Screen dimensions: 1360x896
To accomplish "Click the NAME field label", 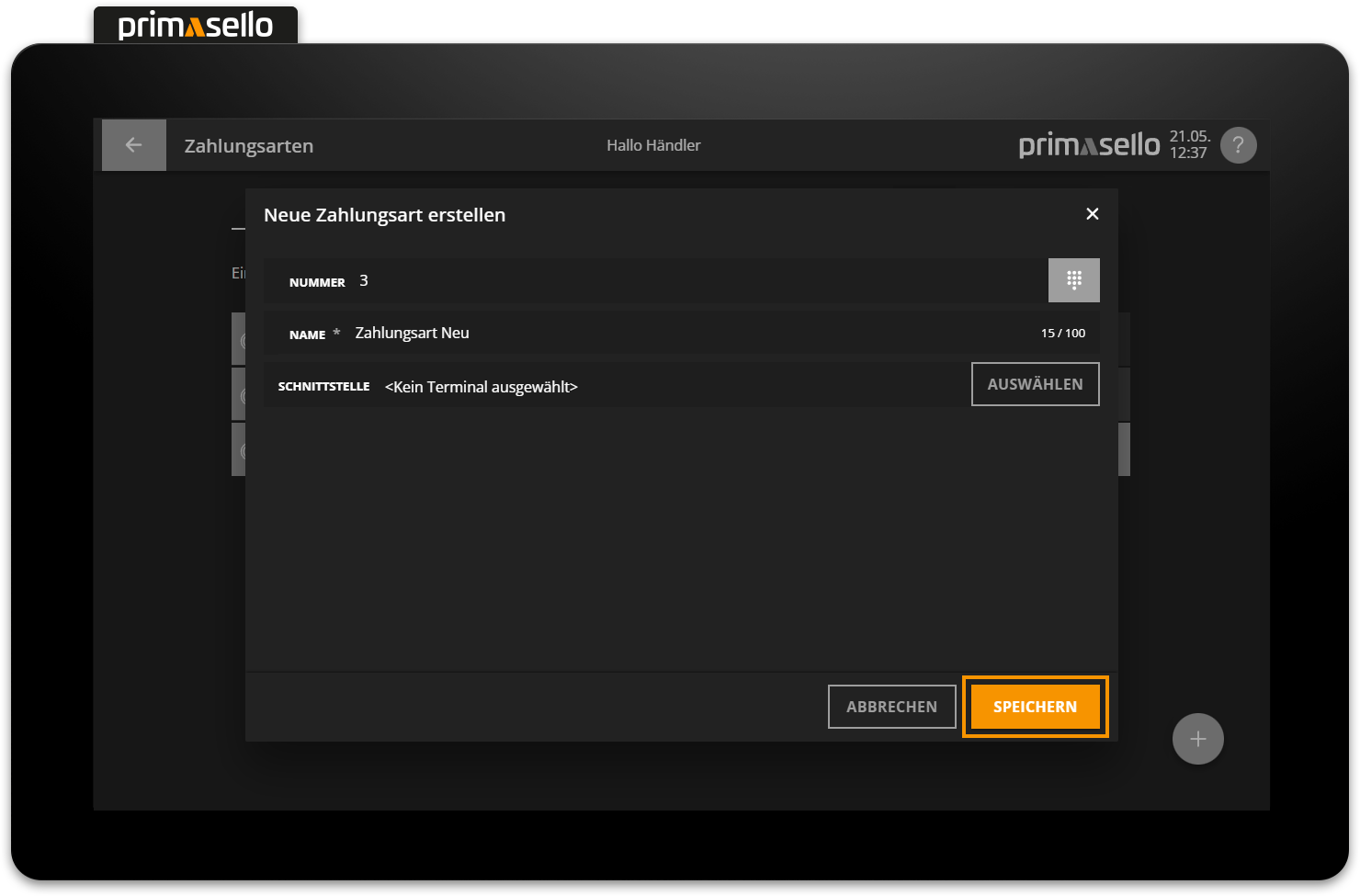I will pos(307,335).
